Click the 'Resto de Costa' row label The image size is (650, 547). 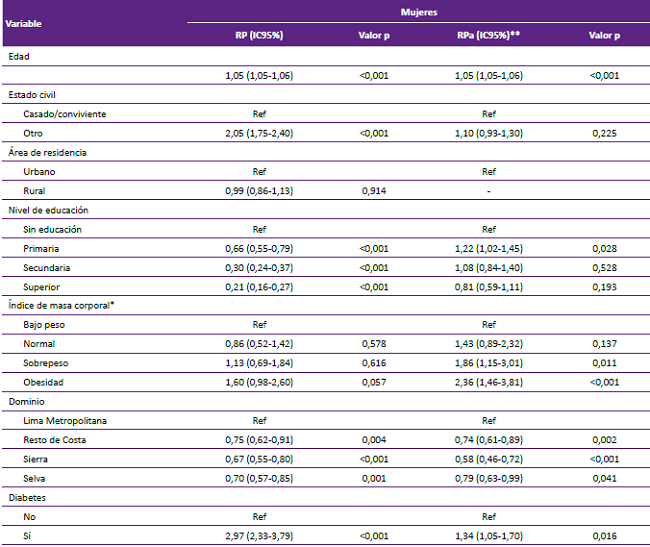click(55, 440)
